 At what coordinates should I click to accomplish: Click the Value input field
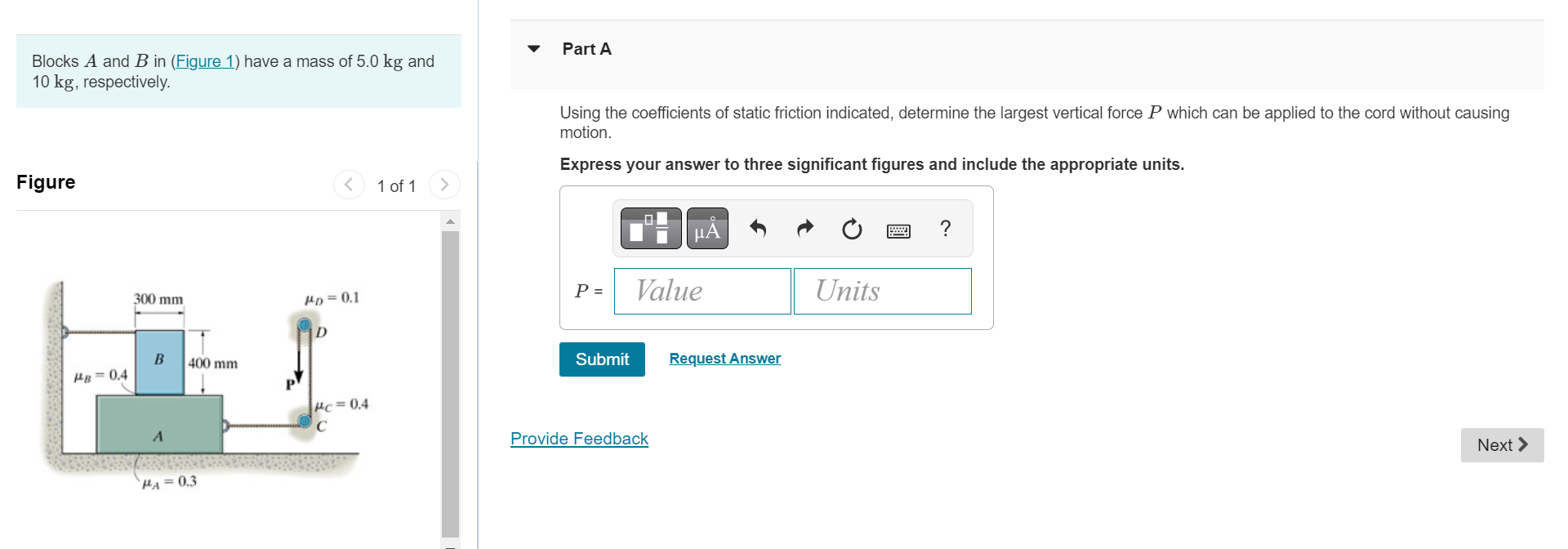[x=702, y=291]
